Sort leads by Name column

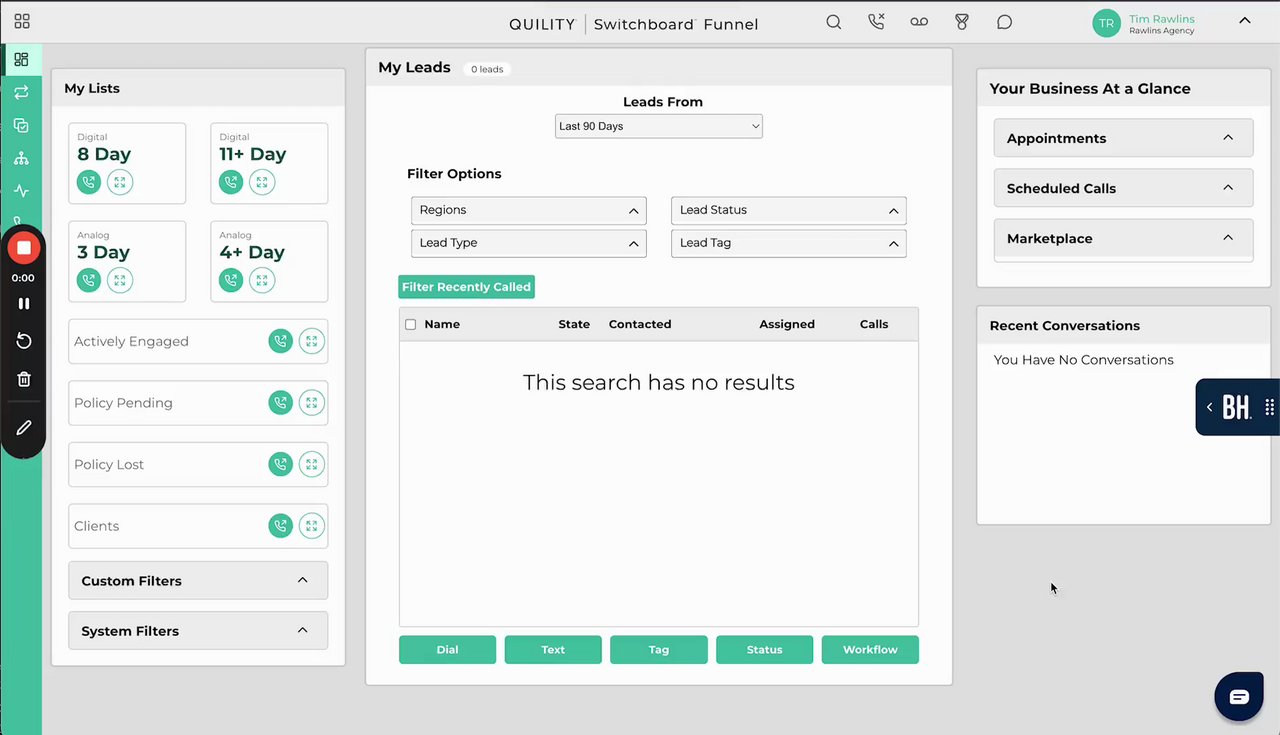click(x=442, y=324)
